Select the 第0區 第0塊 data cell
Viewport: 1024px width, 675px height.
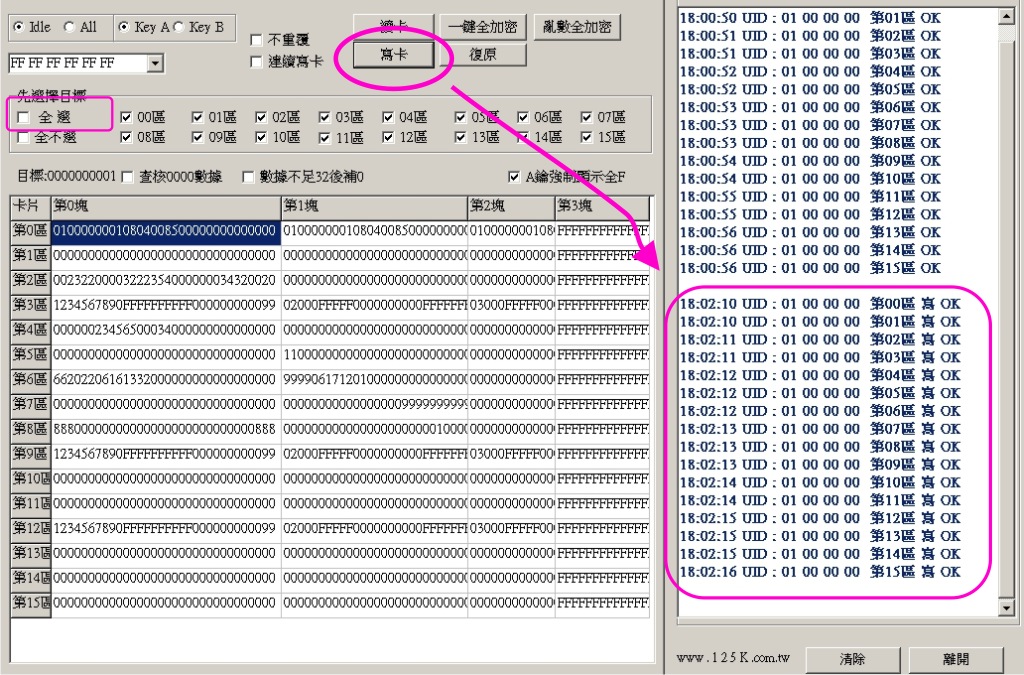tap(165, 231)
